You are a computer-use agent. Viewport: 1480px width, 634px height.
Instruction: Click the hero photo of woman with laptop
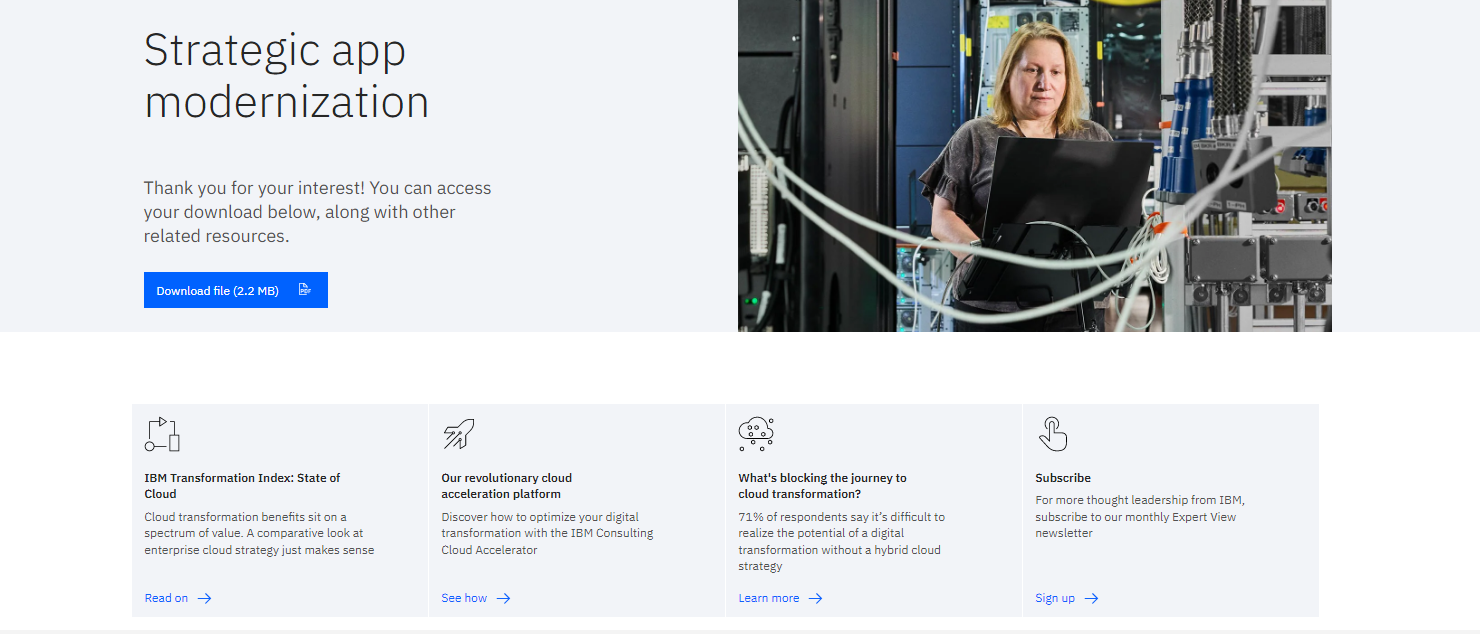[x=1034, y=165]
